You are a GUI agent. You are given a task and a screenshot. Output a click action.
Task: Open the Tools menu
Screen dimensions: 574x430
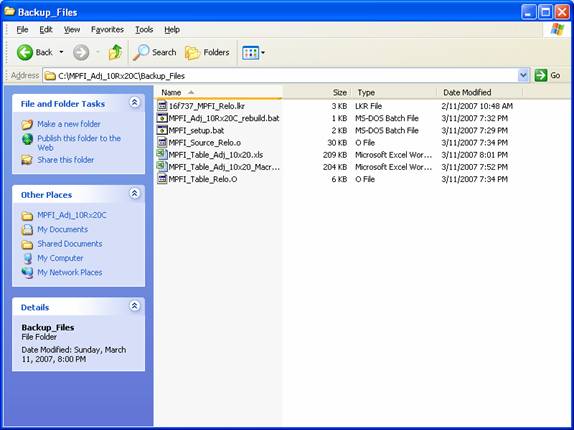pyautogui.click(x=144, y=30)
